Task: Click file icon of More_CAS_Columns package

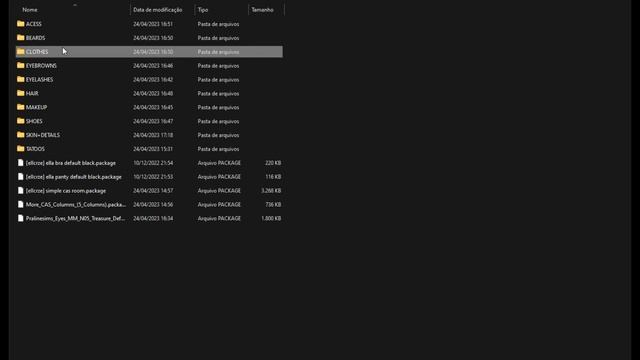Action: 20,204
